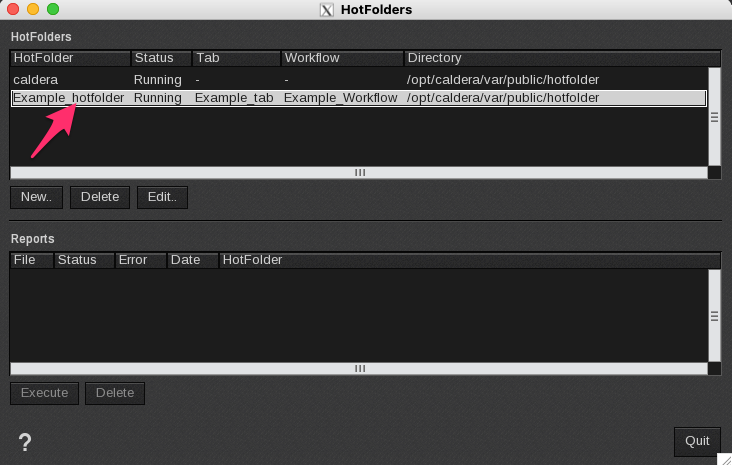This screenshot has width=732, height=465.
Task: Zoom window with the green button
Action: click(x=53, y=9)
